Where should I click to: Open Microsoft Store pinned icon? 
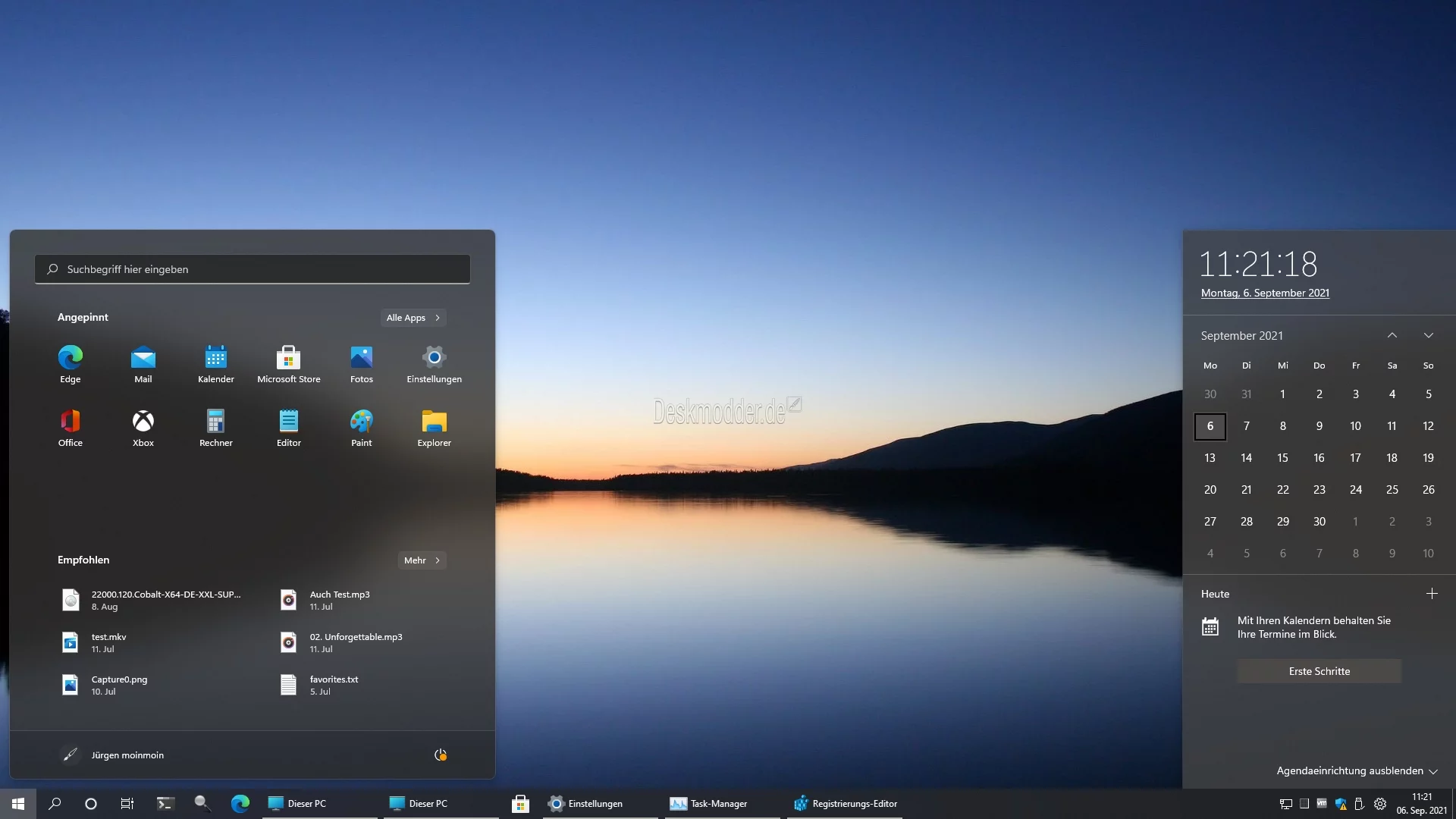tap(288, 357)
